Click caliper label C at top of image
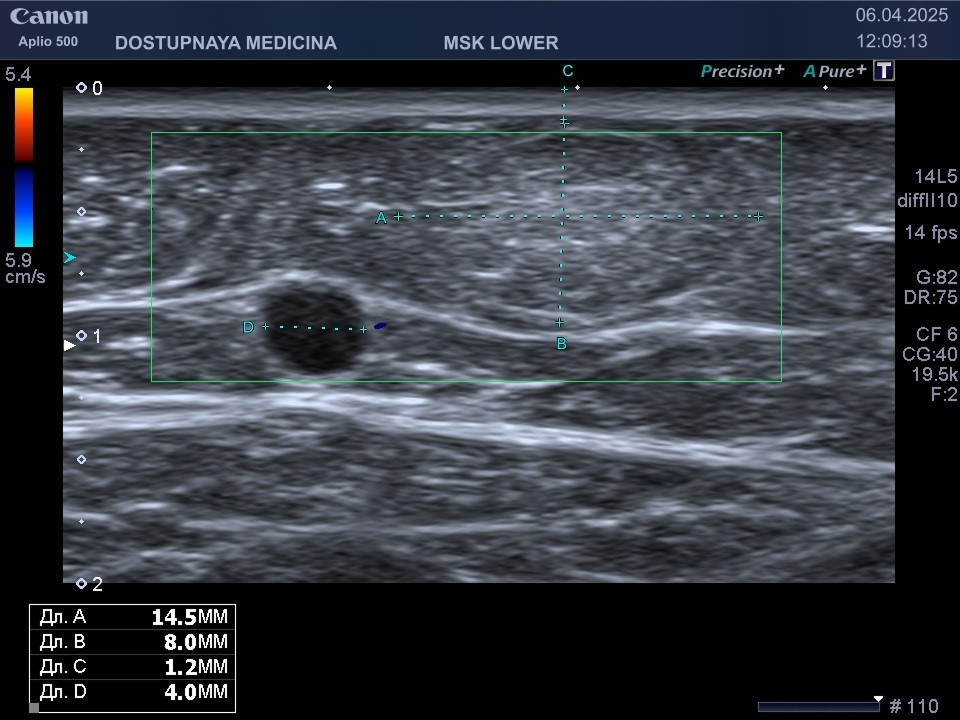 (567, 71)
